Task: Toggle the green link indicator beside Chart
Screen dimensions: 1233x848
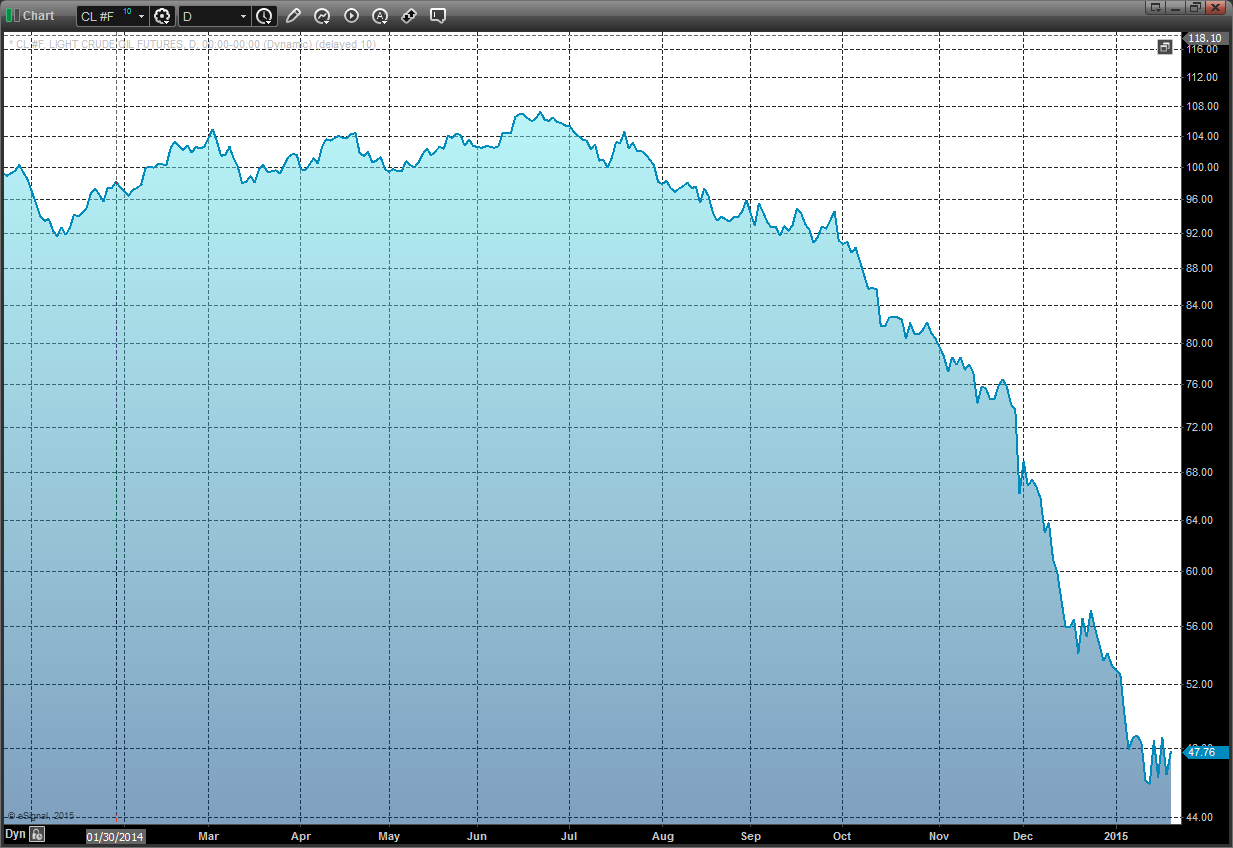Action: [x=11, y=16]
